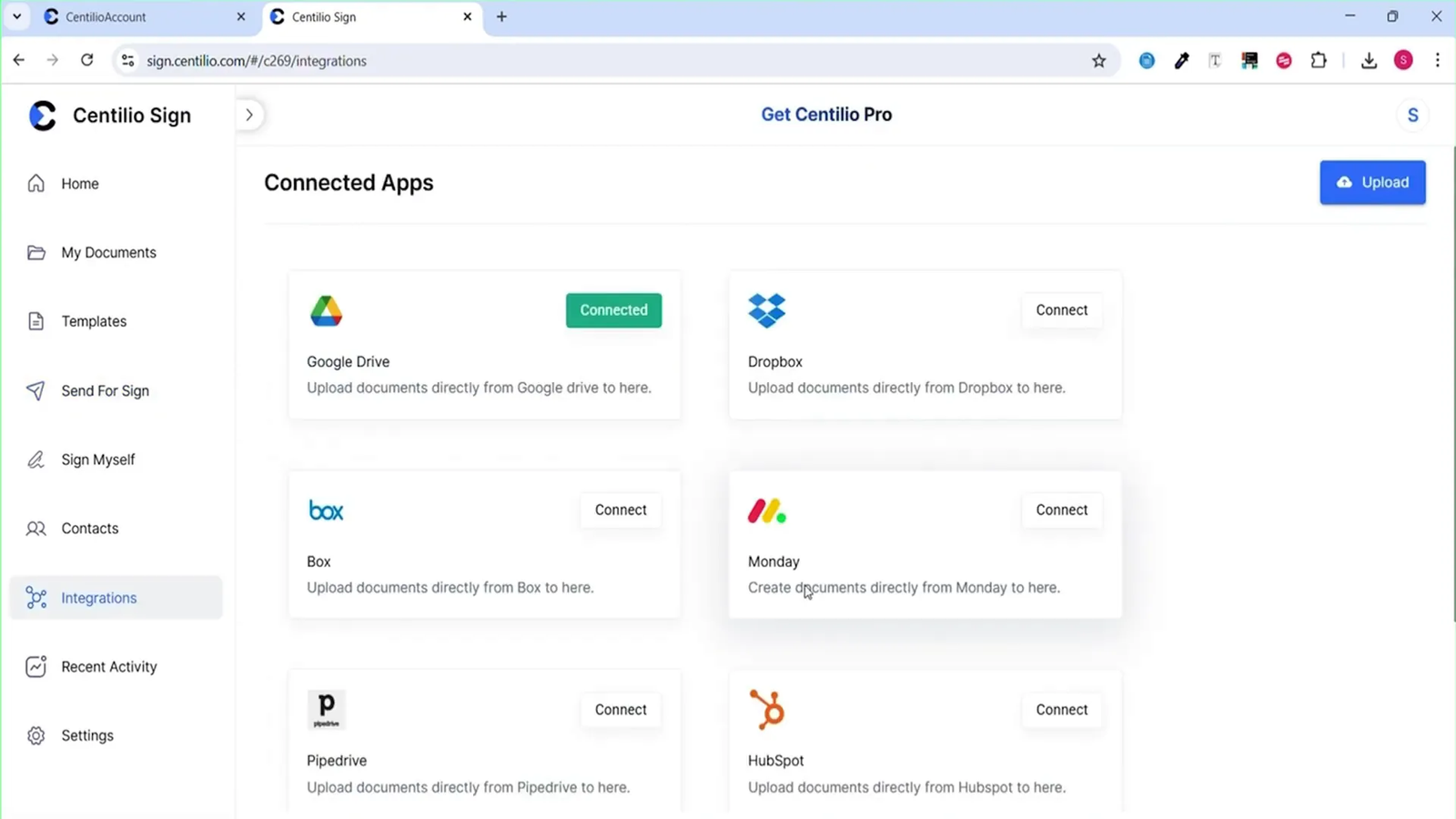Image resolution: width=1456 pixels, height=819 pixels.
Task: Click the Upload button
Action: tap(1372, 182)
